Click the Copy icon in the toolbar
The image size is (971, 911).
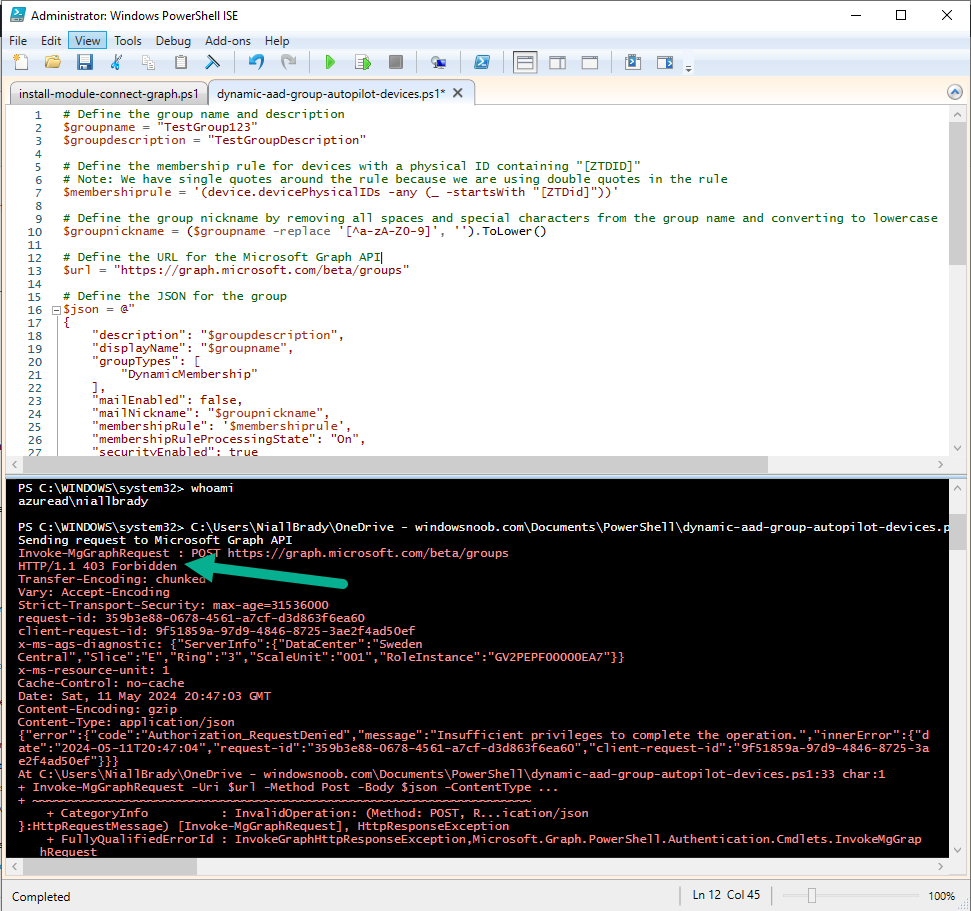point(149,62)
